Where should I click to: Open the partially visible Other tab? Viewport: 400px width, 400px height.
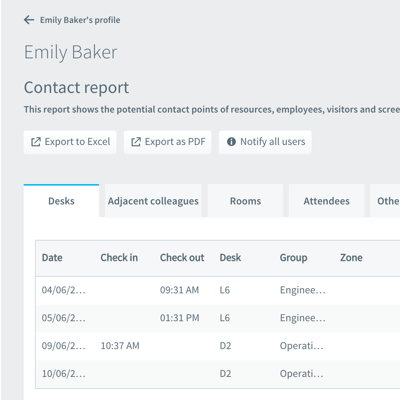coord(385,201)
